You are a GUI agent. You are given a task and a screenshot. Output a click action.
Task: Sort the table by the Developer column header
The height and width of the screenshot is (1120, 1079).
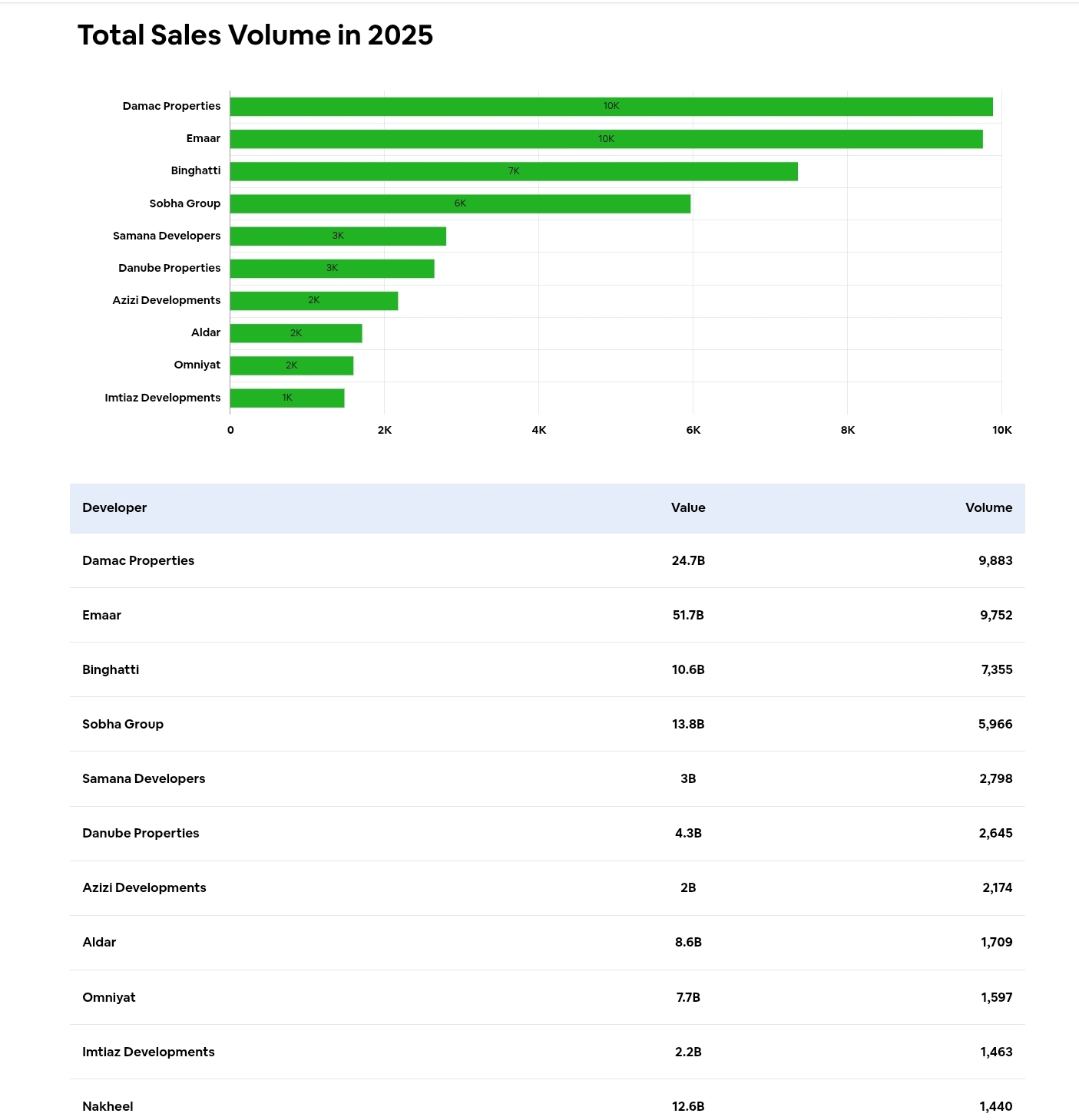114,507
